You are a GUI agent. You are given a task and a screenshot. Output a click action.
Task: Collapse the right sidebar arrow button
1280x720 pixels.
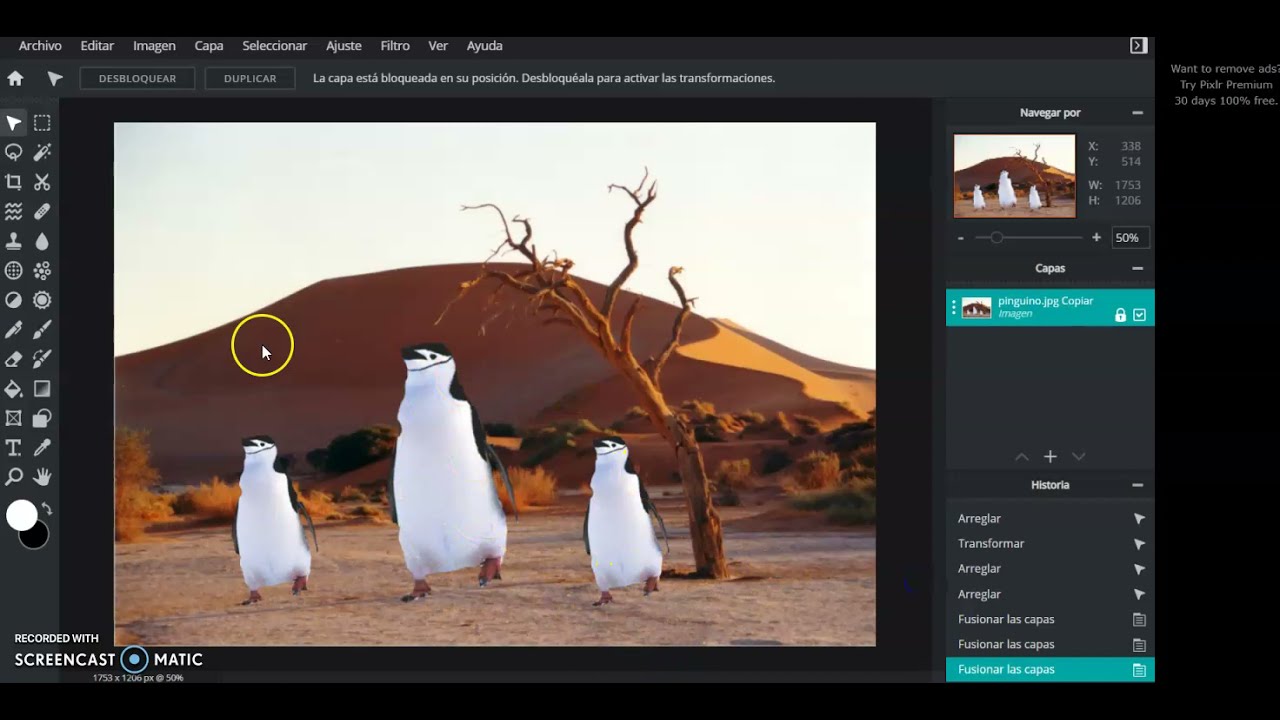coord(1138,45)
